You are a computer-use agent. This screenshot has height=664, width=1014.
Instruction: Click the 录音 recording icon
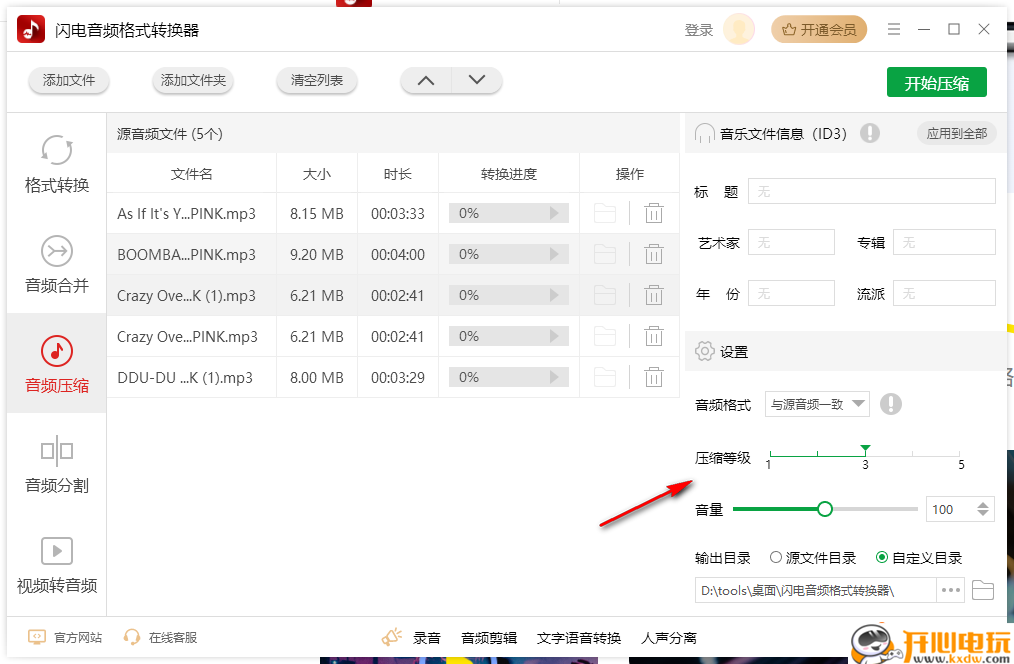click(392, 637)
